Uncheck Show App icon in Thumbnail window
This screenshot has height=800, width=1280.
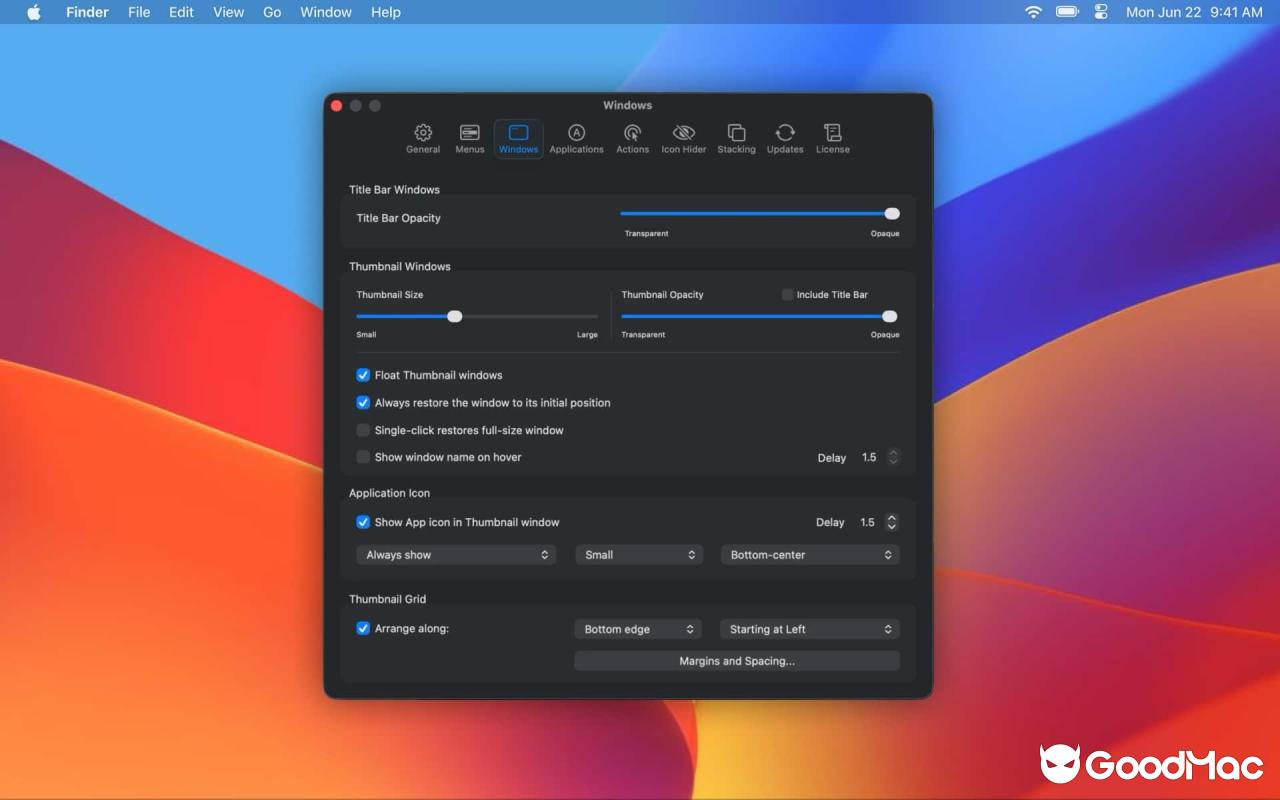pyautogui.click(x=363, y=522)
